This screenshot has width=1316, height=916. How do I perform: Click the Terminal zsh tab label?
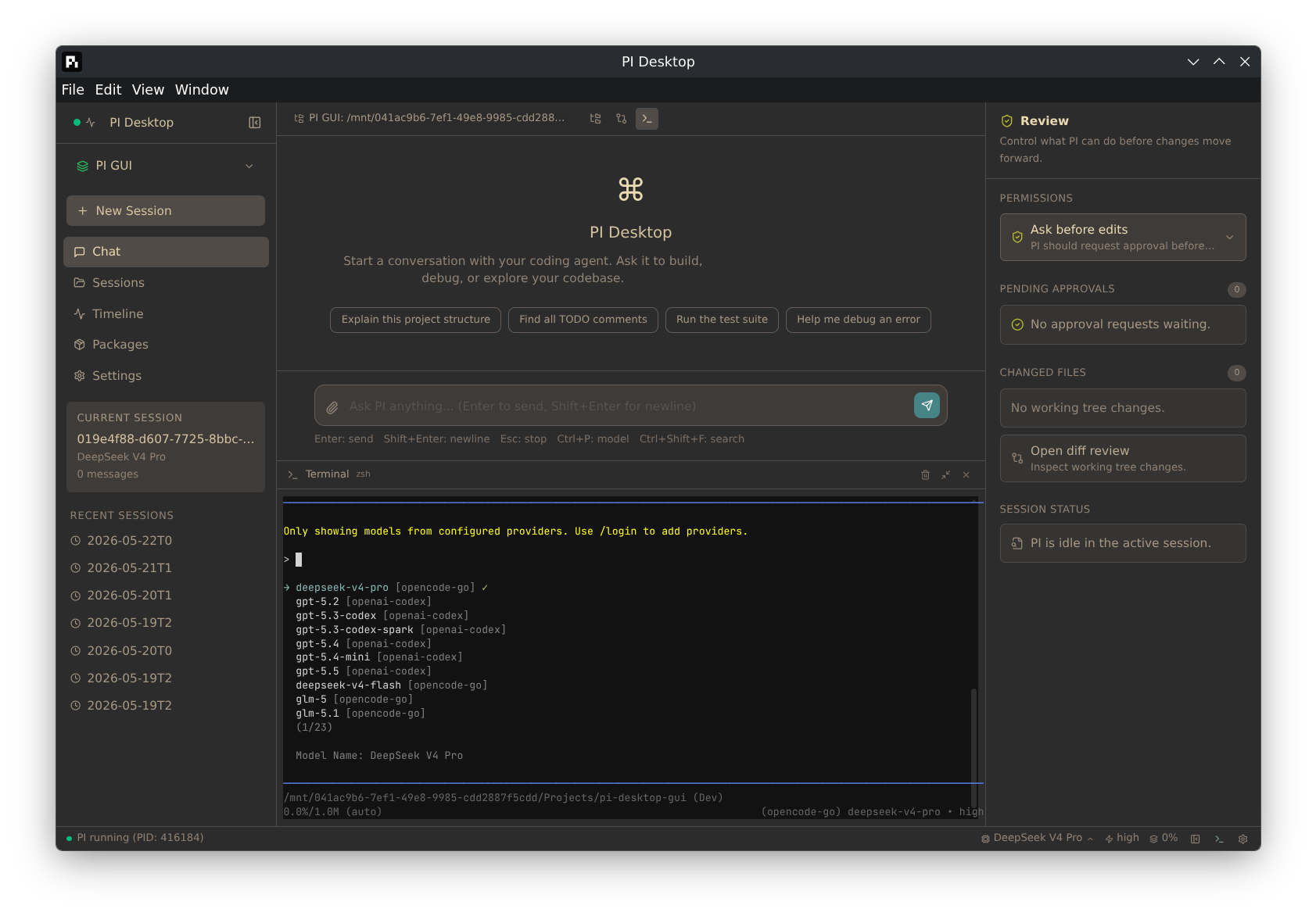tap(329, 474)
